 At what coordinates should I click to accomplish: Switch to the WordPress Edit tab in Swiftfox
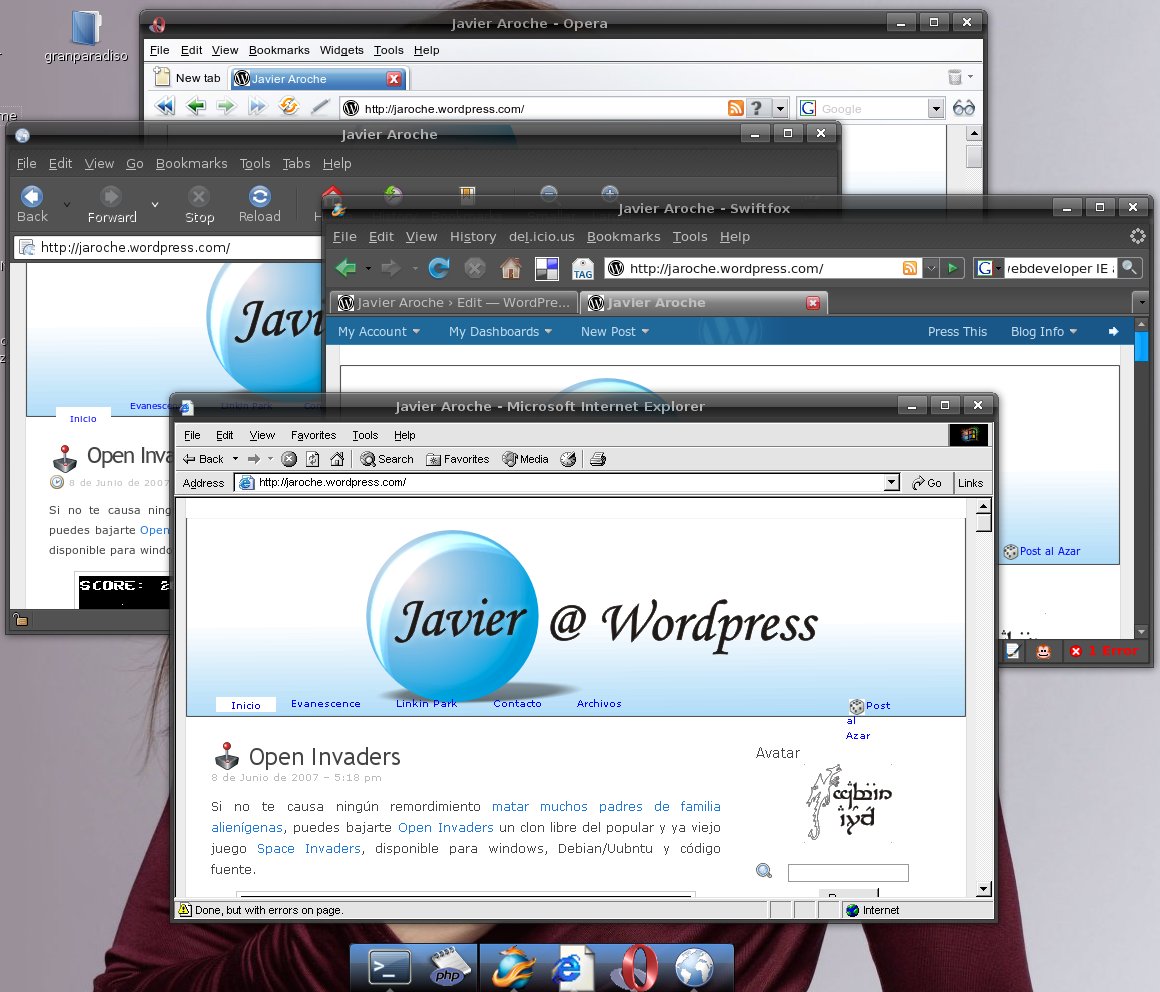(454, 303)
